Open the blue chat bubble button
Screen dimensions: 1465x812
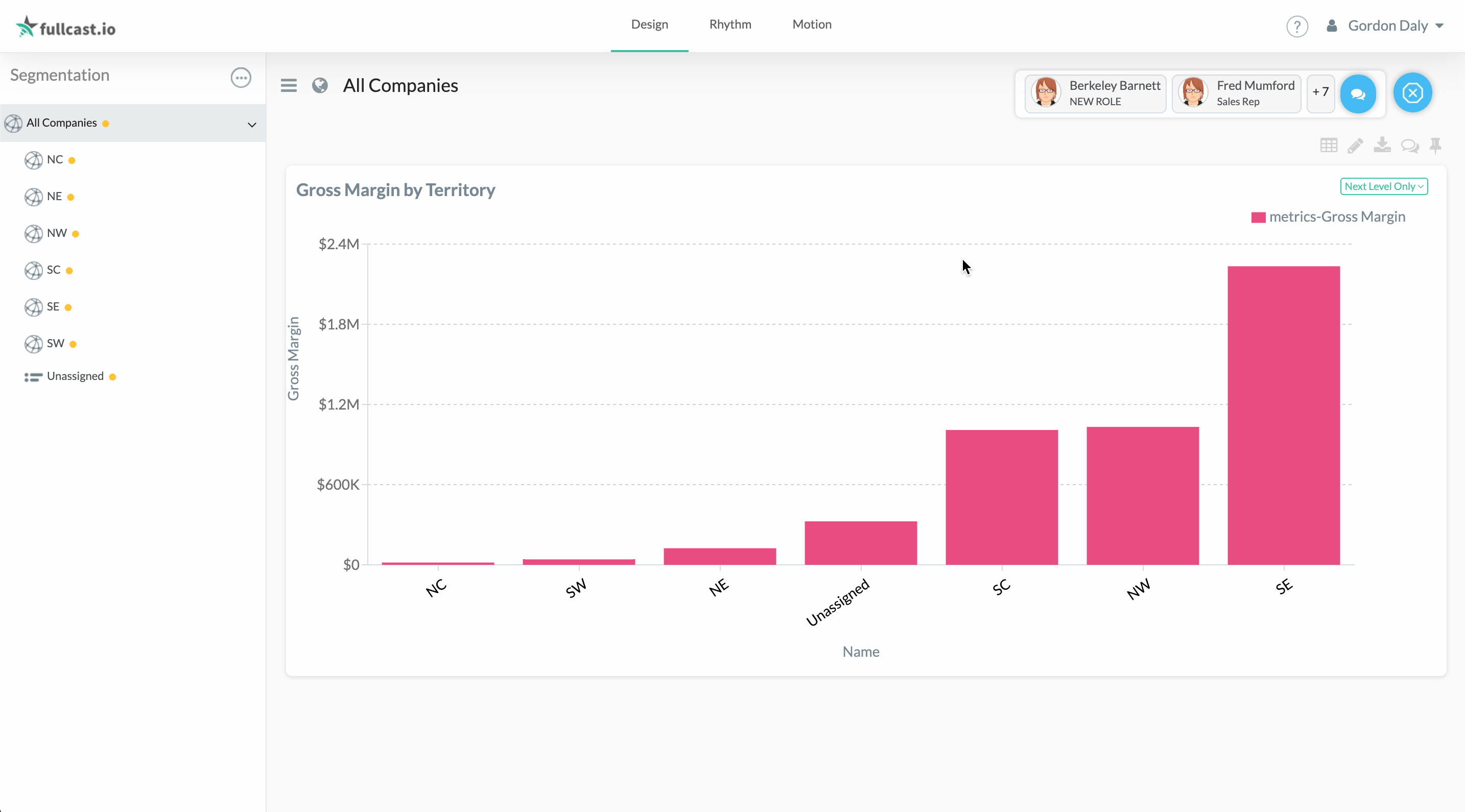tap(1358, 94)
